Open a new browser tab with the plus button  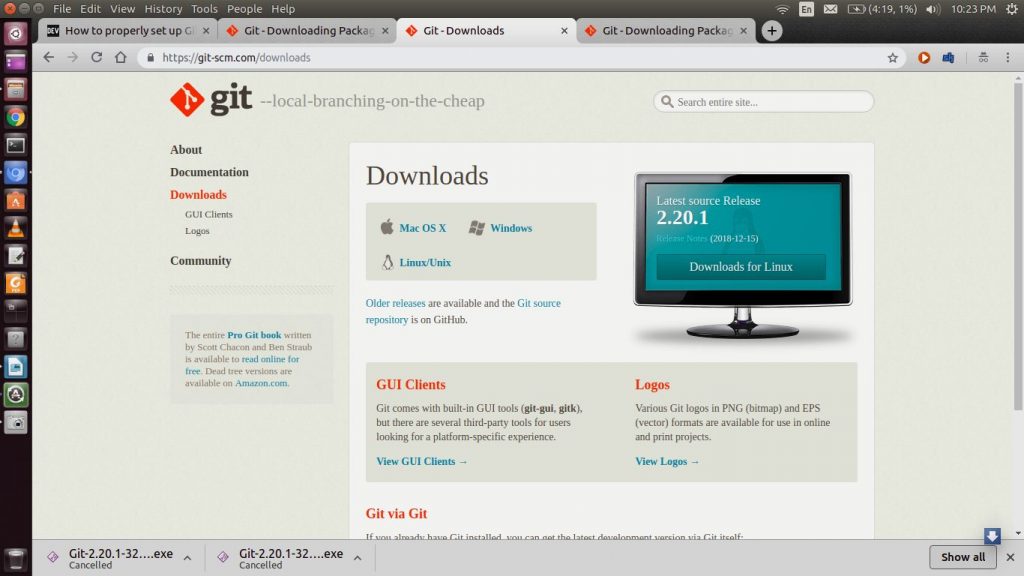pyautogui.click(x=771, y=31)
